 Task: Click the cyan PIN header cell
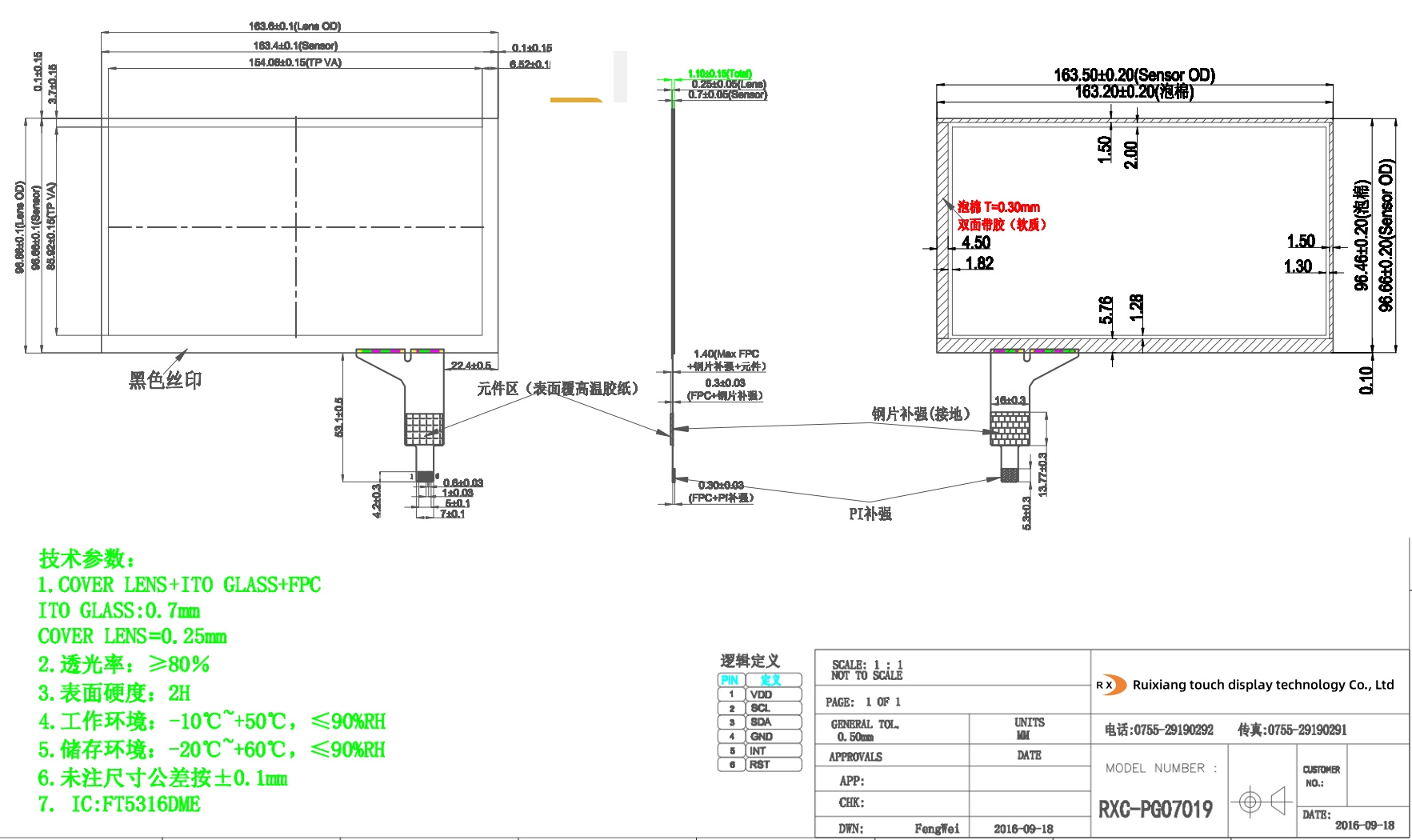pyautogui.click(x=730, y=681)
